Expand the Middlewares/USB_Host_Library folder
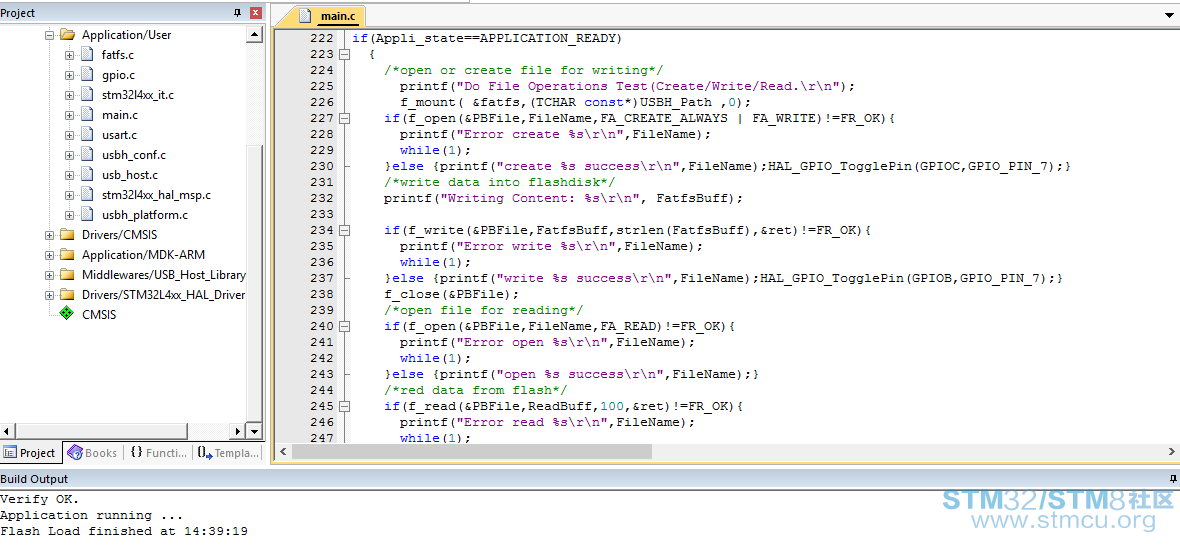 (50, 275)
